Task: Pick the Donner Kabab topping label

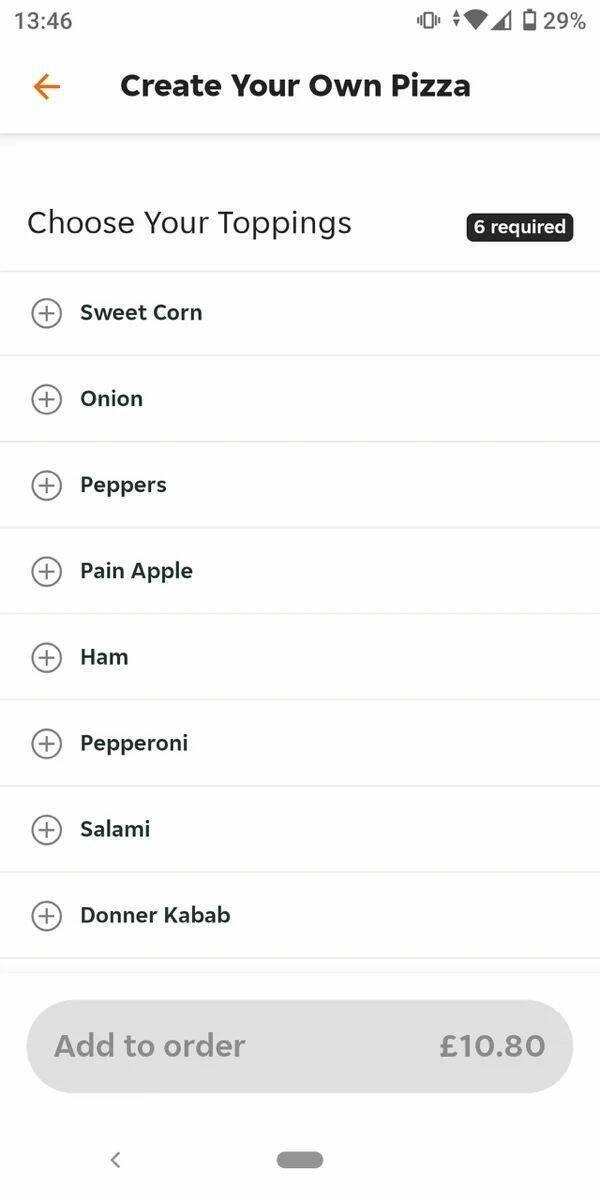Action: 155,915
